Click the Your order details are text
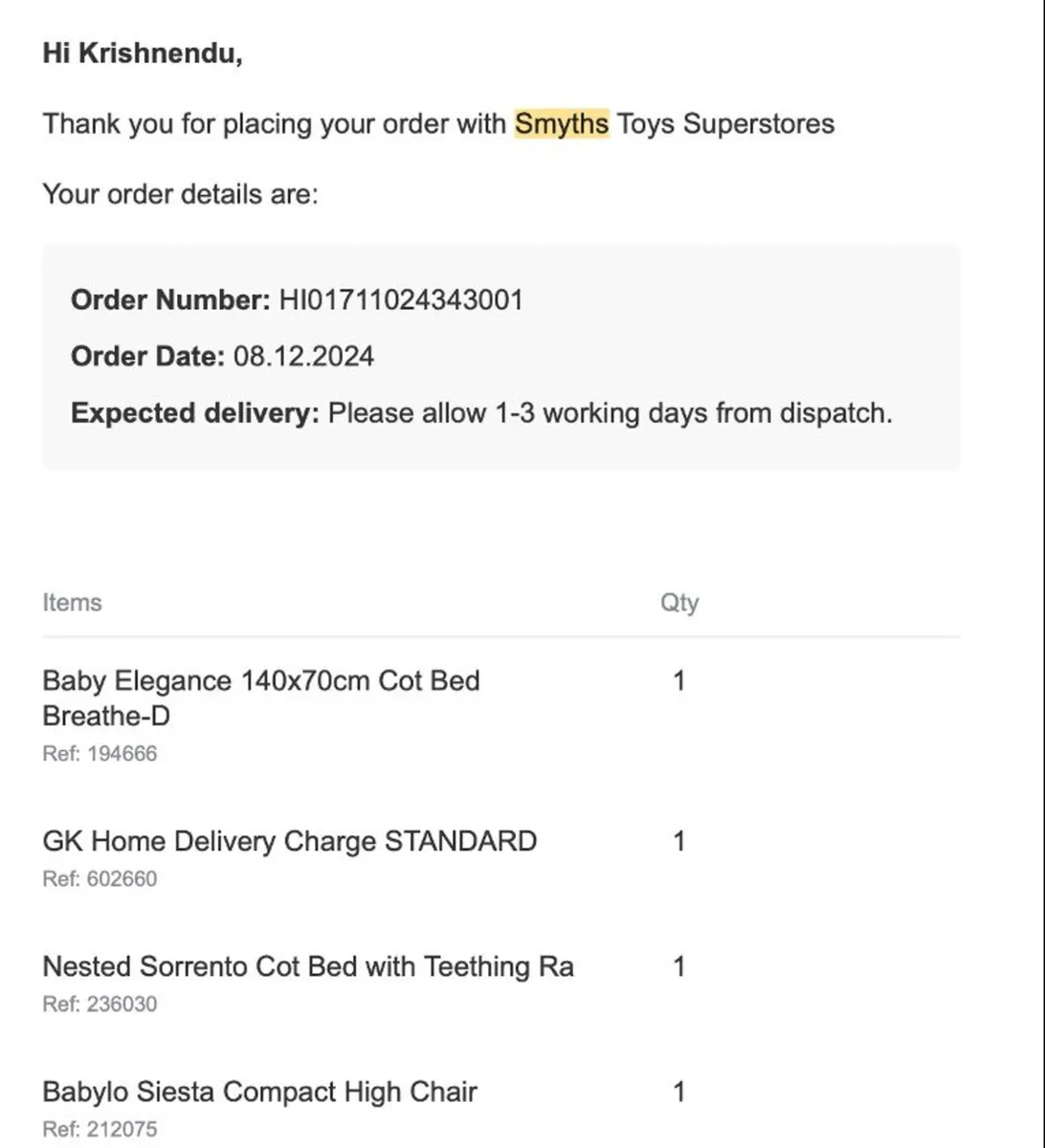This screenshot has width=1045, height=1148. click(180, 195)
